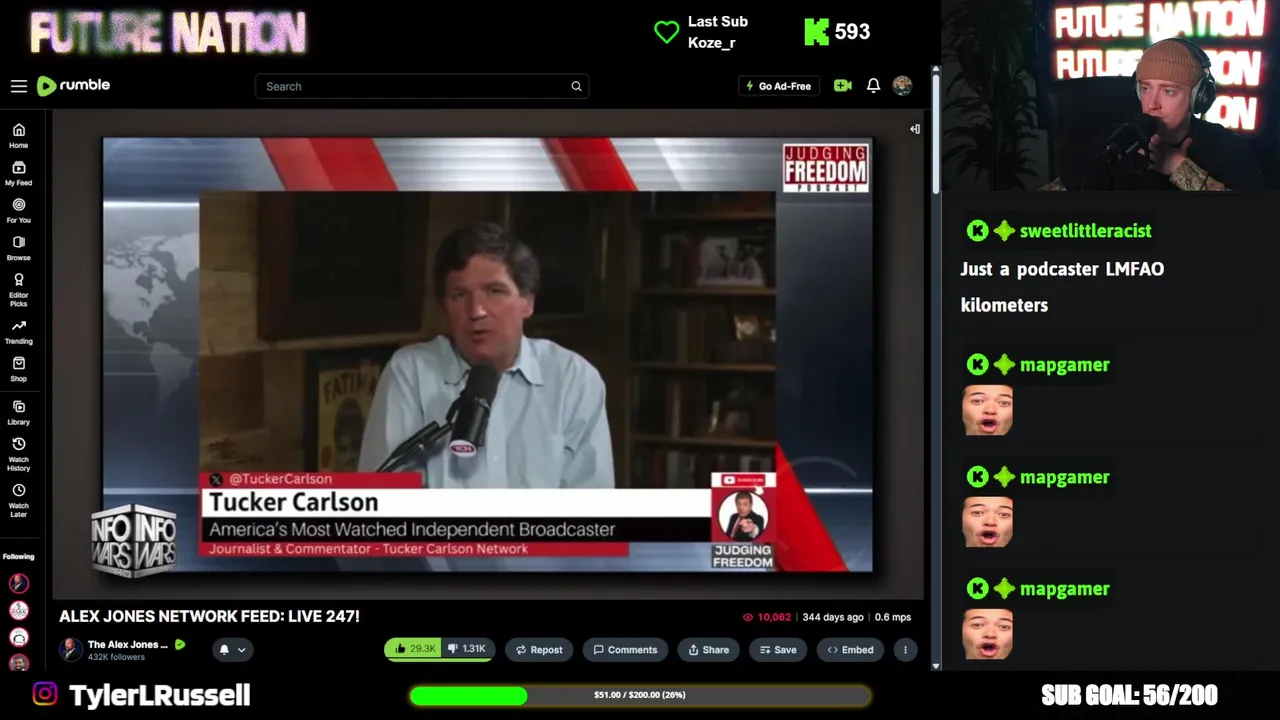Image resolution: width=1280 pixels, height=720 pixels.
Task: Click the 10,062 viewers count
Action: pos(767,617)
